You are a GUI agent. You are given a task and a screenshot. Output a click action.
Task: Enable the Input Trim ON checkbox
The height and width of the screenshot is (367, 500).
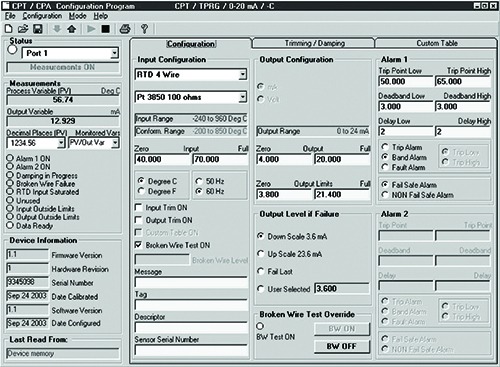[138, 207]
